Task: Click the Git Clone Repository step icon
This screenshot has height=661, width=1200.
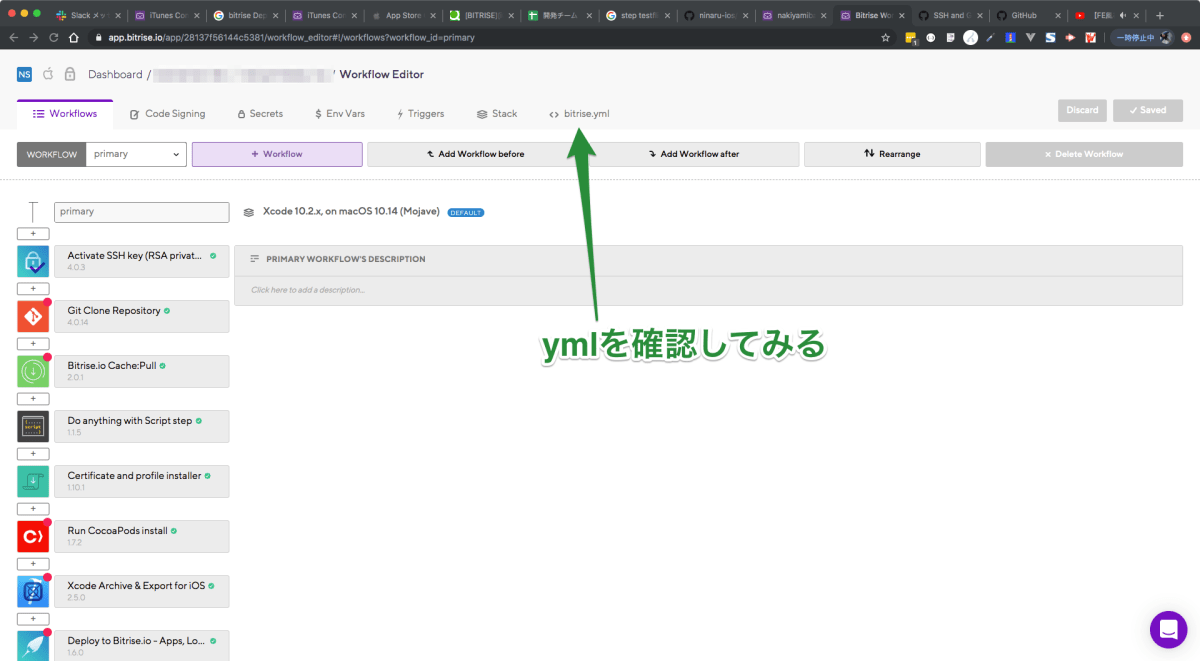Action: point(33,316)
